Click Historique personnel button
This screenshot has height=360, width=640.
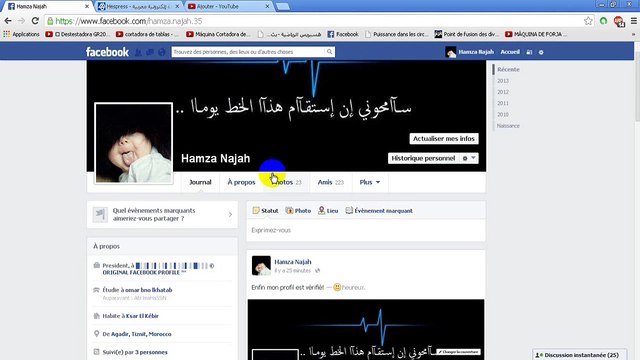point(423,158)
